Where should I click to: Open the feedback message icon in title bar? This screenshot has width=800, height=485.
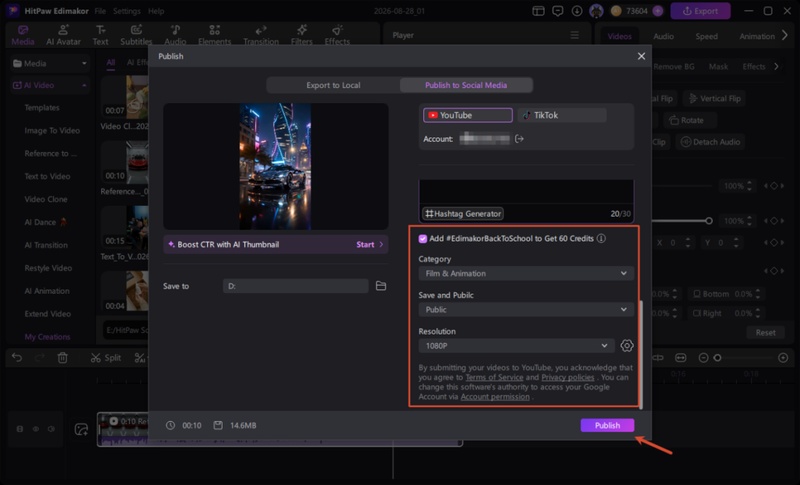pos(558,11)
